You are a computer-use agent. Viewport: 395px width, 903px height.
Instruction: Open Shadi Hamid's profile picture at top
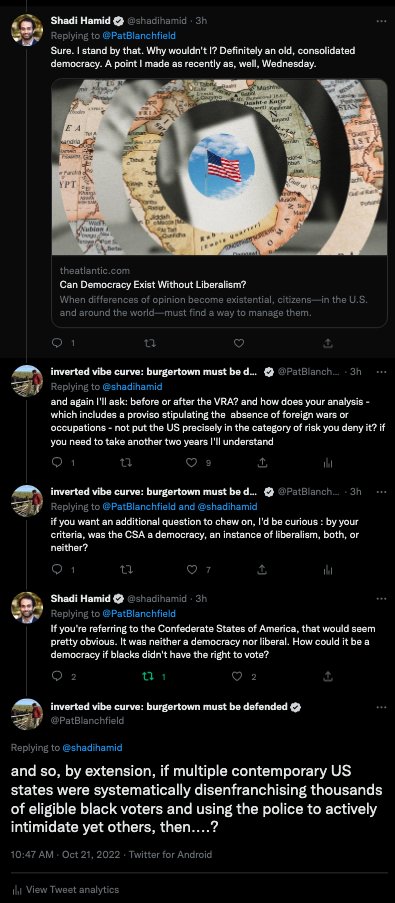pyautogui.click(x=26, y=29)
